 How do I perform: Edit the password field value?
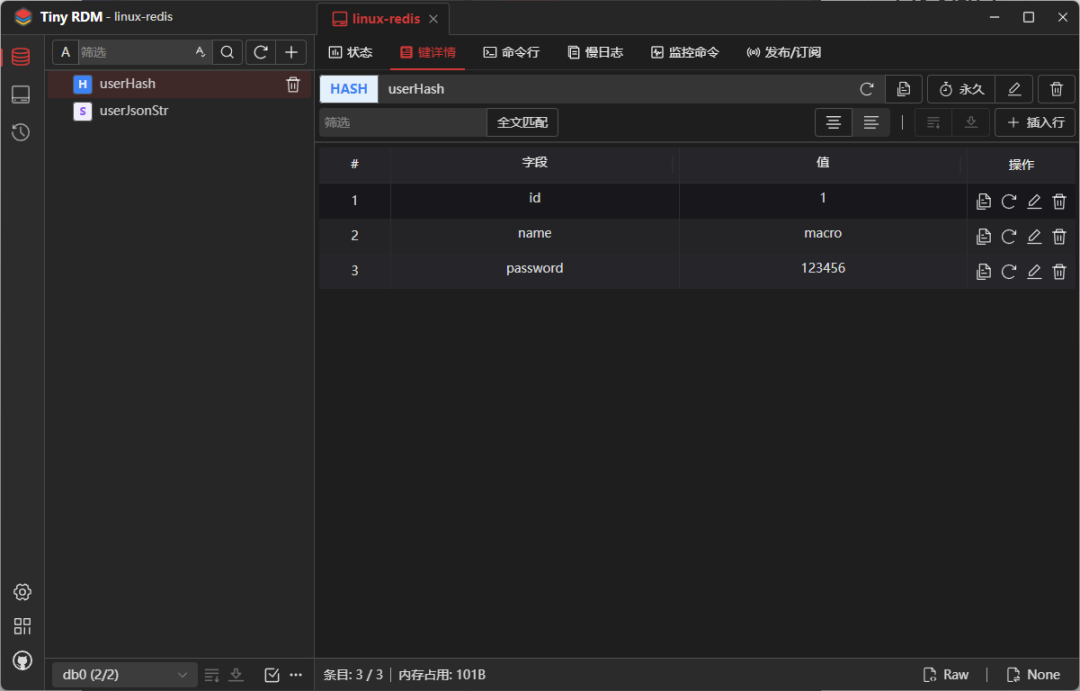1034,271
